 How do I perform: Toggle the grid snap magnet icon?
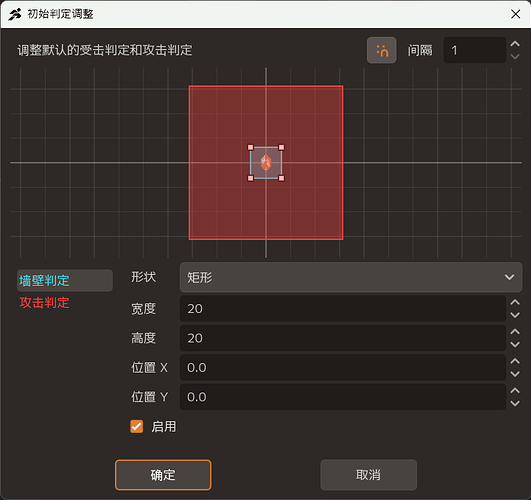click(x=382, y=50)
